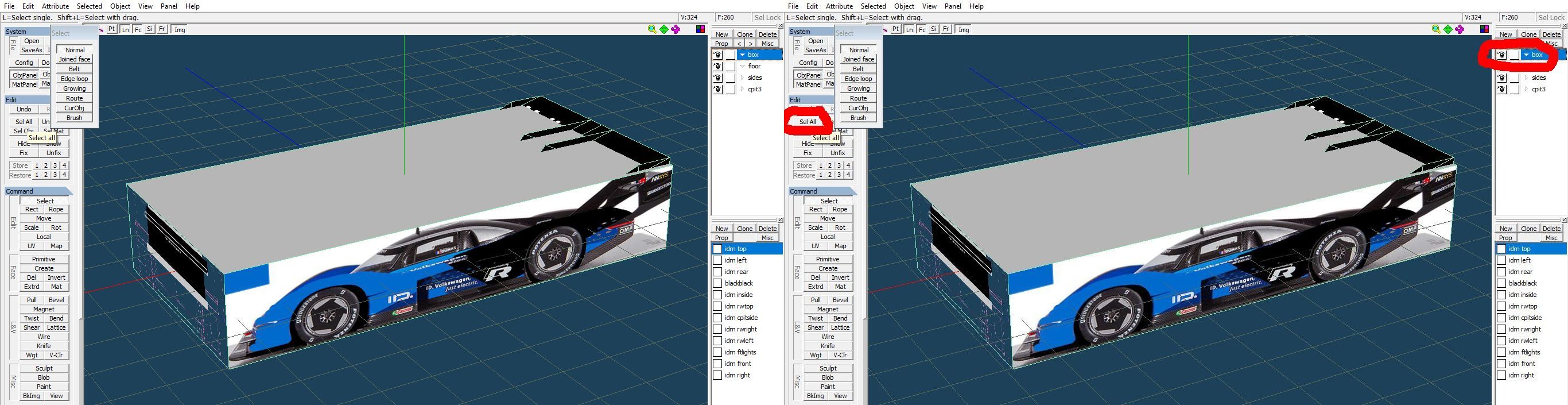Check the box beside blackblack material, left window
Screen dimensions: 1568x405
point(717,283)
